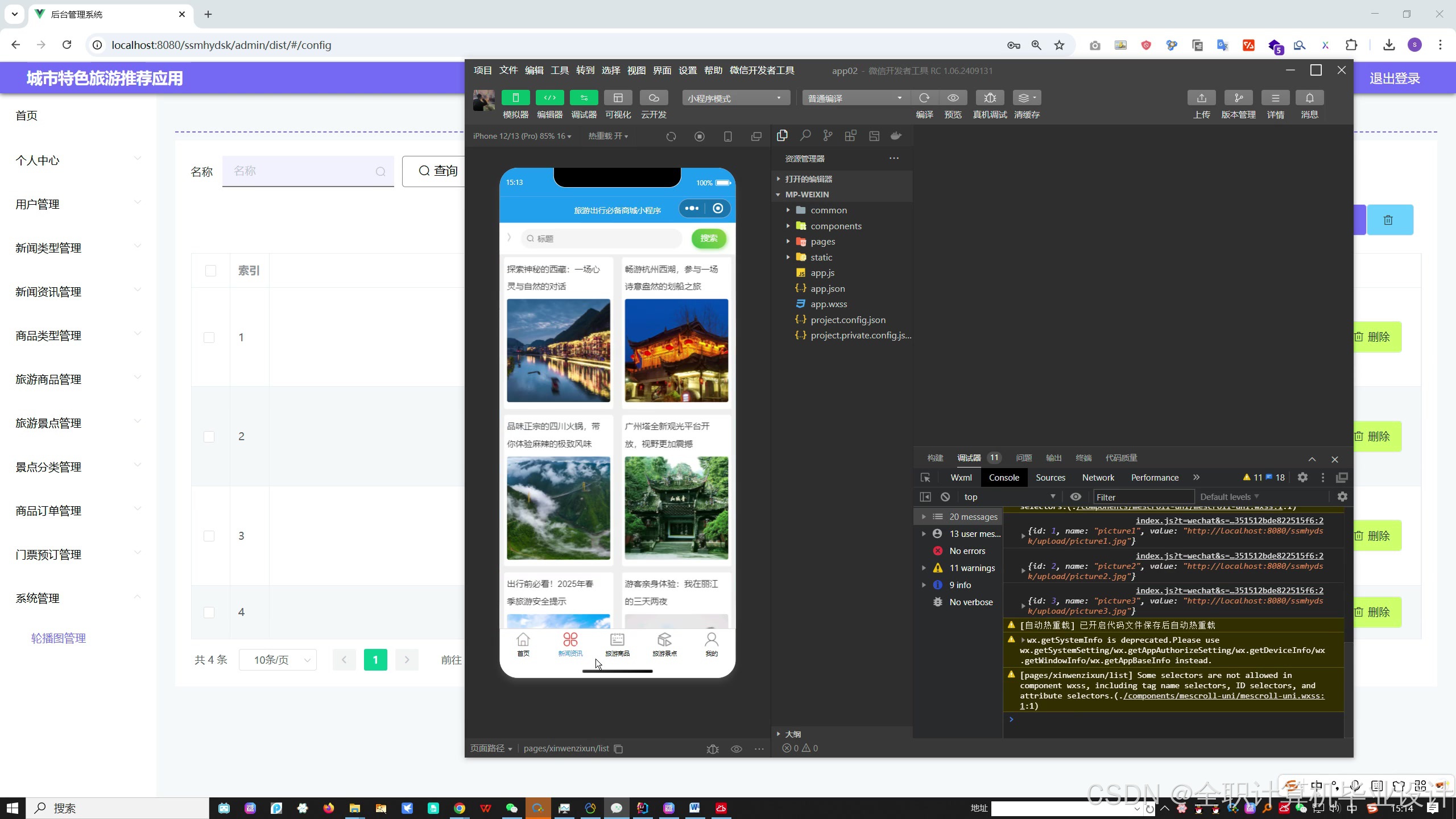
Task: Tap 旅游景点 tab icon in the phone simulator
Action: pyautogui.click(x=664, y=639)
